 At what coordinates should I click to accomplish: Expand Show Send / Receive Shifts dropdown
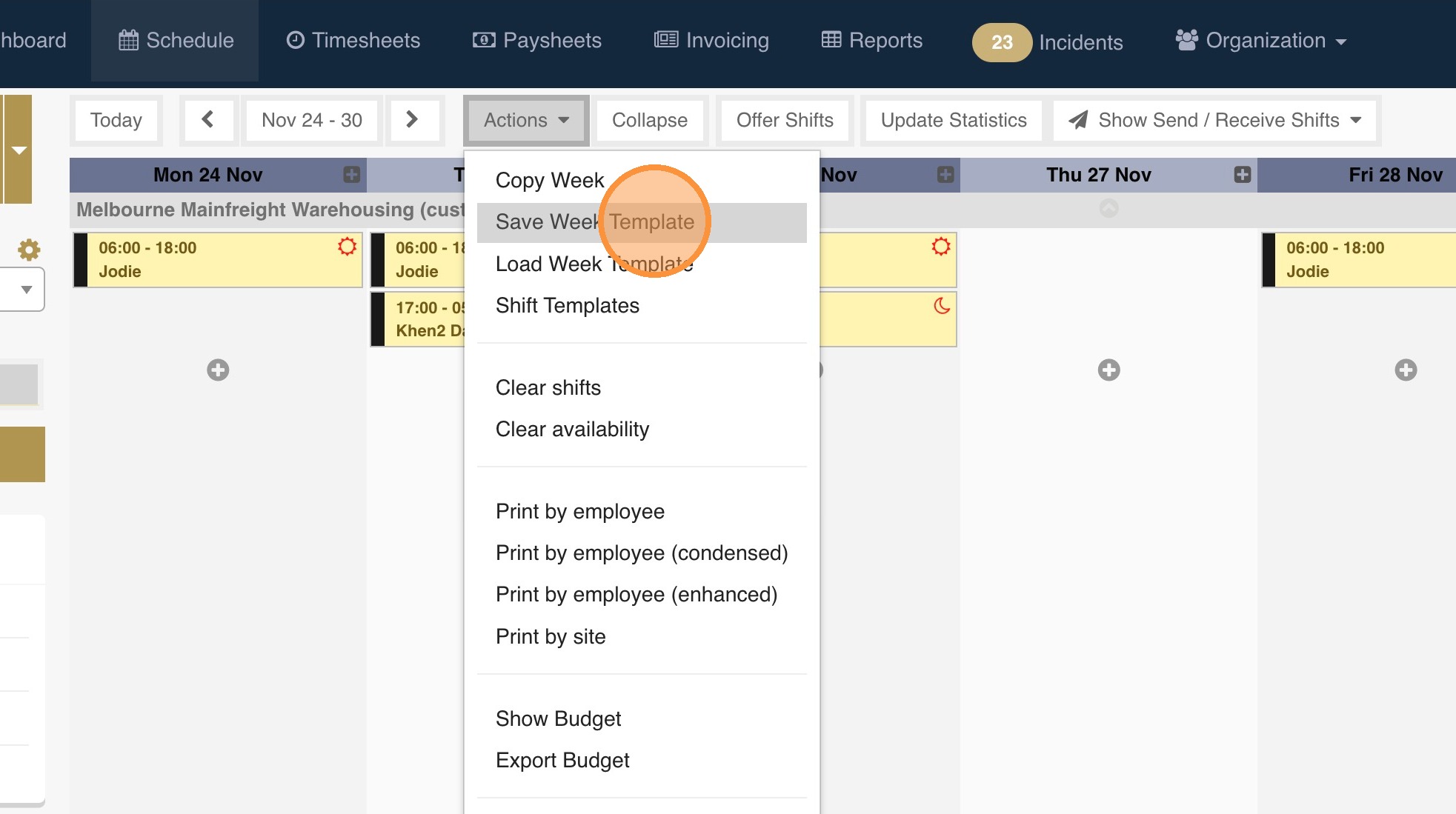(x=1214, y=120)
